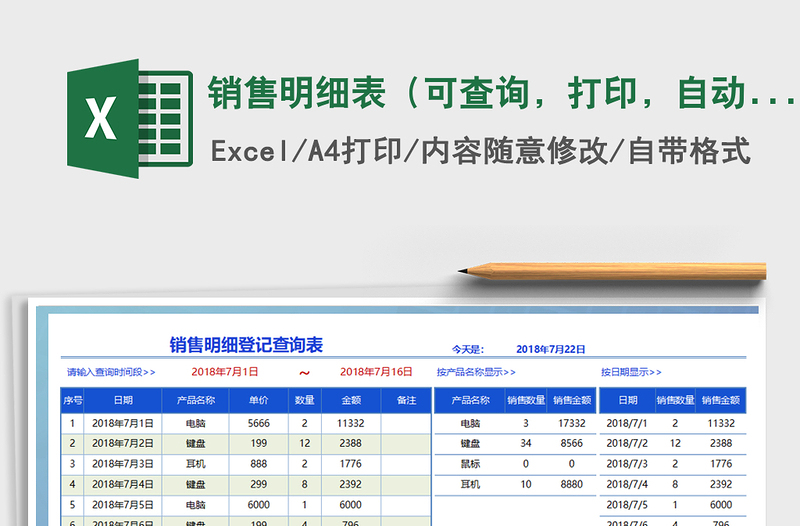
Task: Click date 2018/7/5 in the date summary
Action: point(627,505)
